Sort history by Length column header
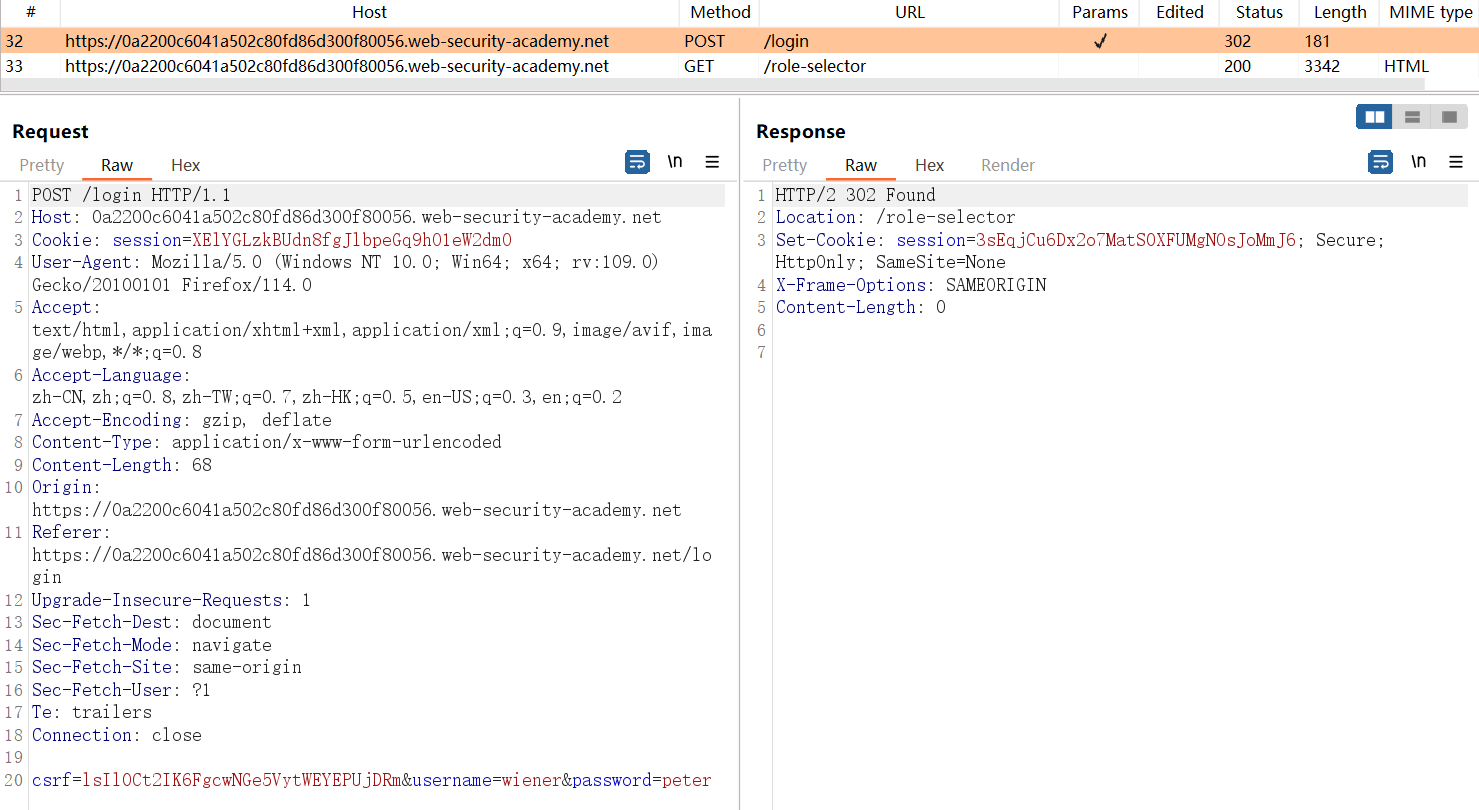The image size is (1479, 810). pos(1340,13)
